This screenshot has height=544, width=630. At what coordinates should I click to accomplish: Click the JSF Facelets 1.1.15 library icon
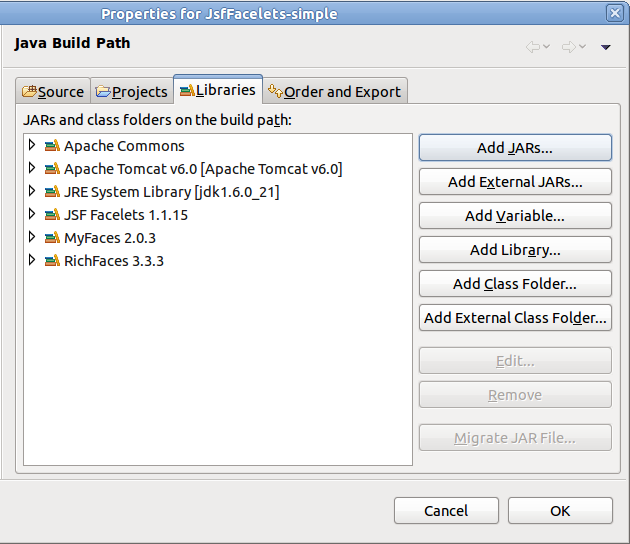tap(52, 215)
